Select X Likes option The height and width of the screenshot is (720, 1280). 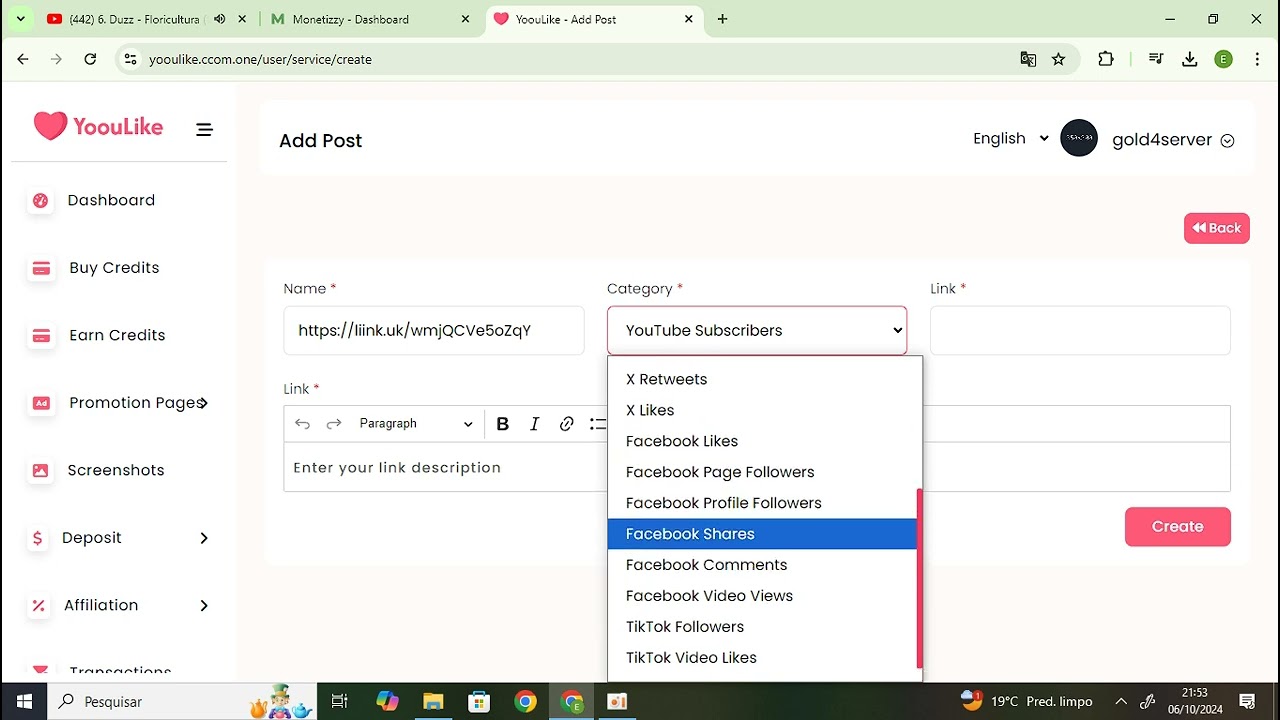(762, 410)
